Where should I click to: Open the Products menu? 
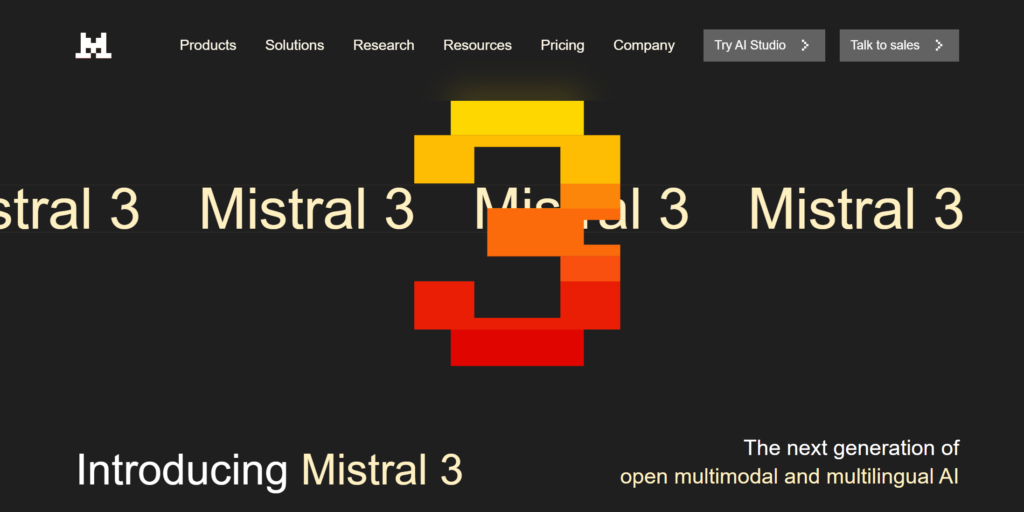208,45
